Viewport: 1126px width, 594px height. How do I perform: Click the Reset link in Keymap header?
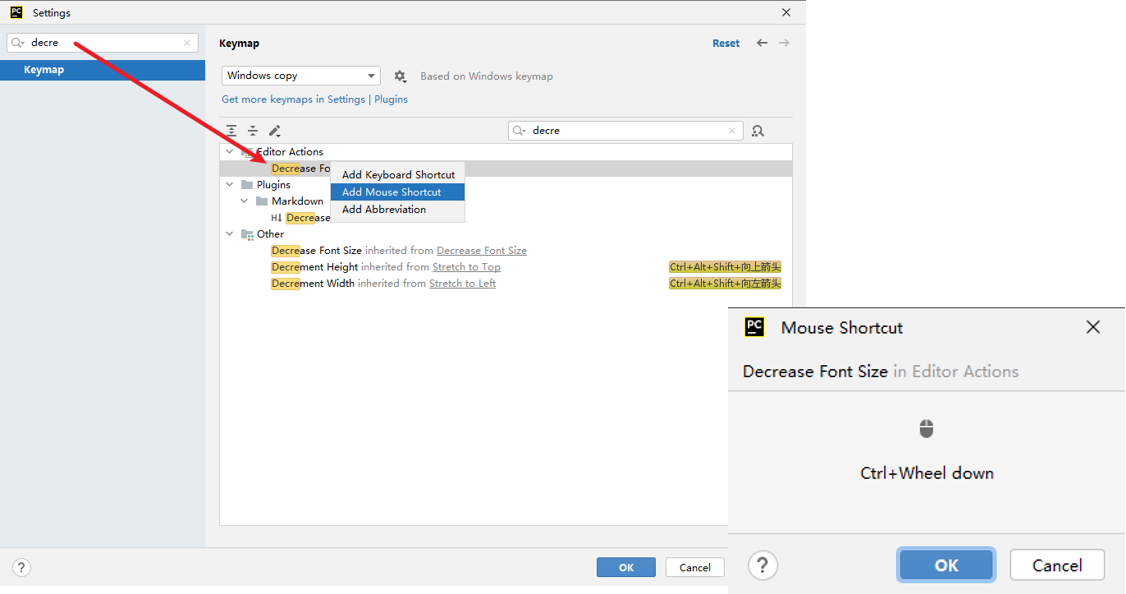click(726, 43)
